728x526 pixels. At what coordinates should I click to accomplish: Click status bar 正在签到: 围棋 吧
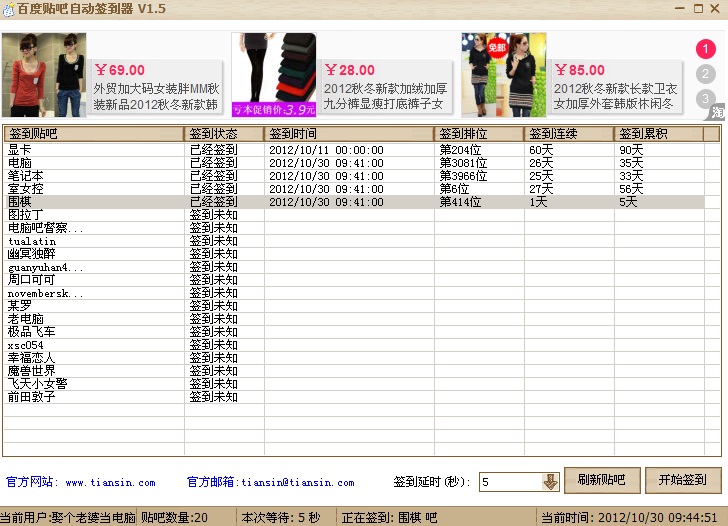(x=390, y=518)
